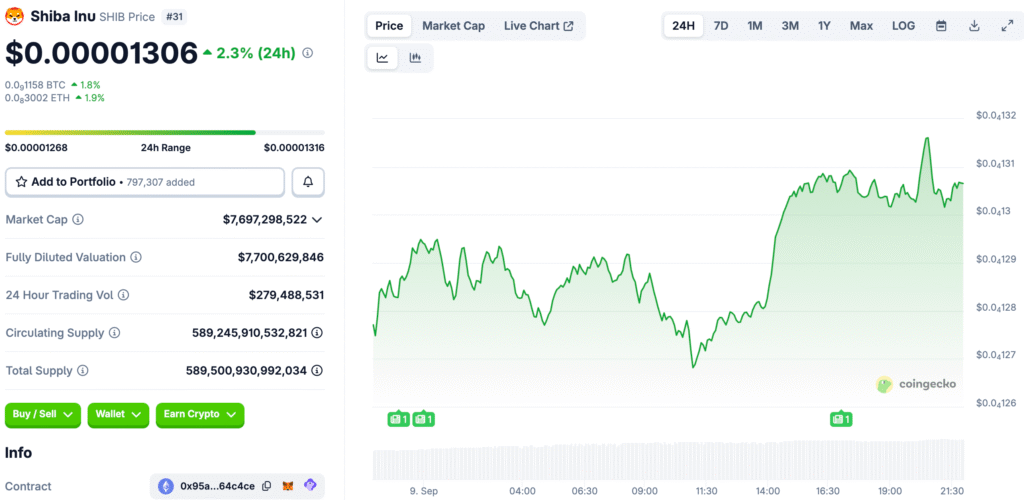Click the news marker near 16:30

841,419
